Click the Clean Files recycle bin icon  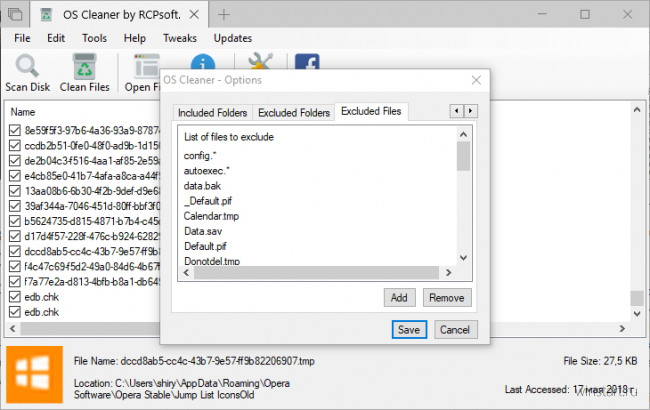click(85, 66)
